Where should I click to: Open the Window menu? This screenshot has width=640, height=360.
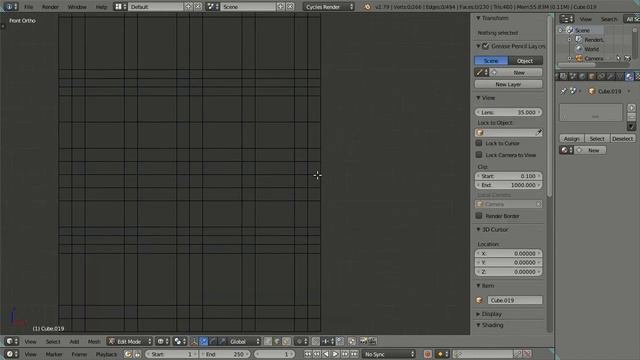point(77,7)
